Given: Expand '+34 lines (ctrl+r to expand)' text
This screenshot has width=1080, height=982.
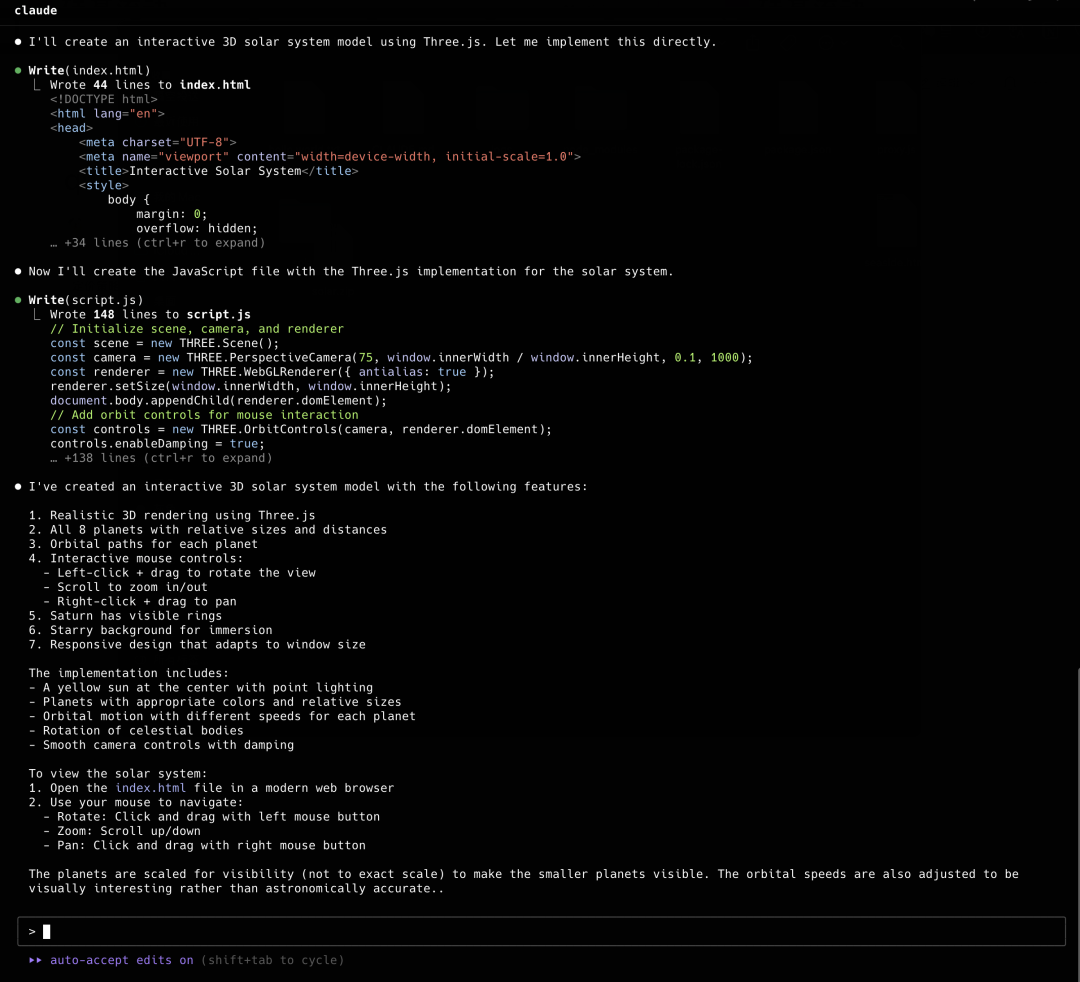Looking at the screenshot, I should [158, 243].
